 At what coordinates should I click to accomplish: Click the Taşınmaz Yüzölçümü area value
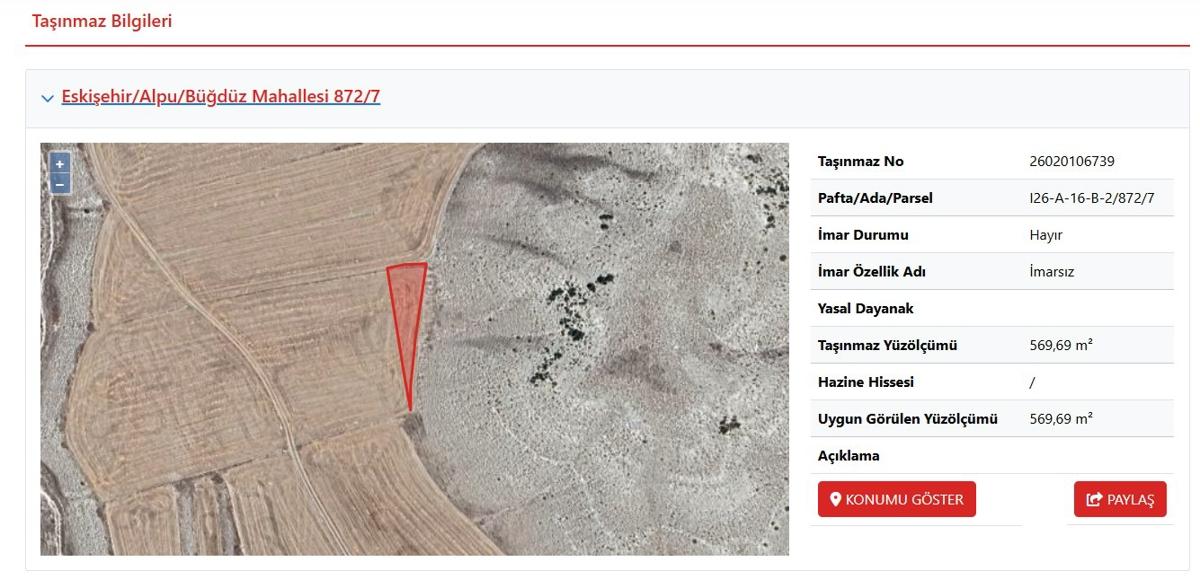pyautogui.click(x=1061, y=345)
